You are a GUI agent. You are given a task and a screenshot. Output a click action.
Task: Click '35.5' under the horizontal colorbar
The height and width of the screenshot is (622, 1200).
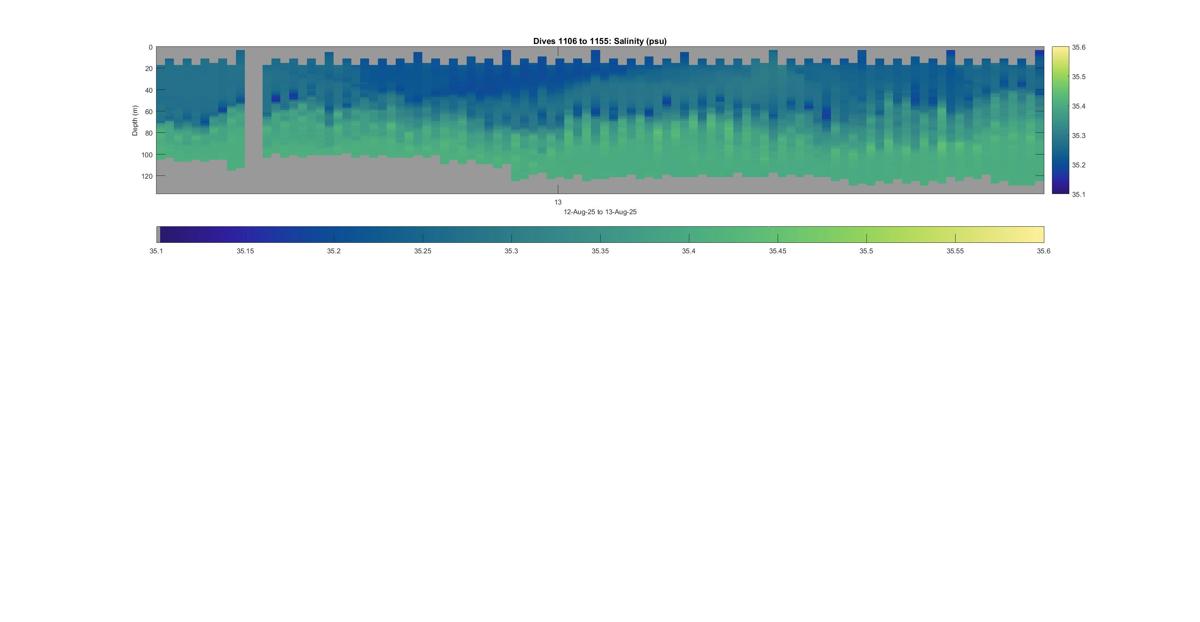[866, 252]
